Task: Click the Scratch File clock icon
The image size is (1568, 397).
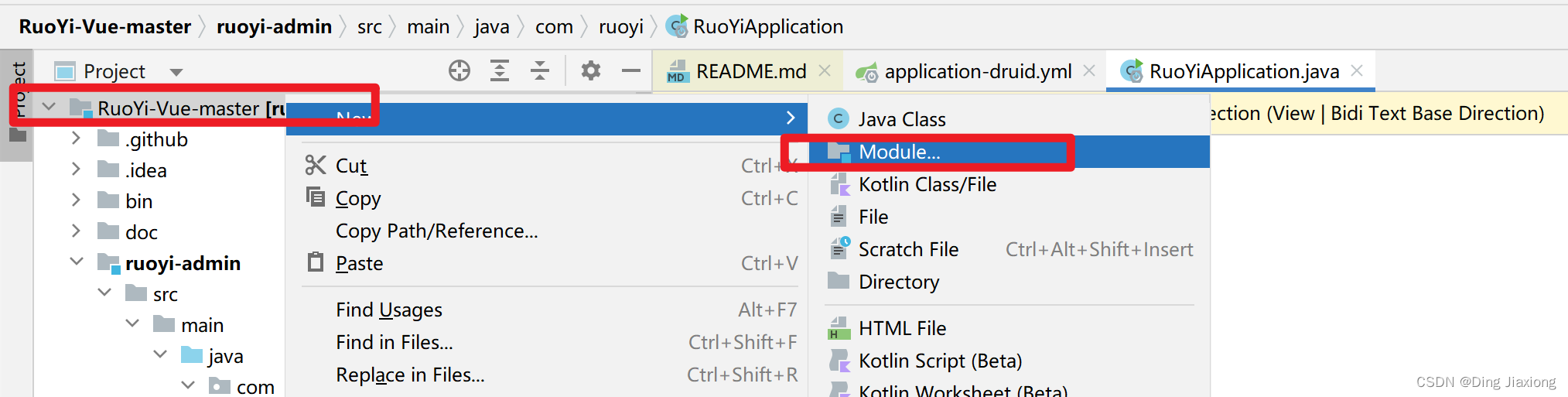Action: tap(839, 248)
